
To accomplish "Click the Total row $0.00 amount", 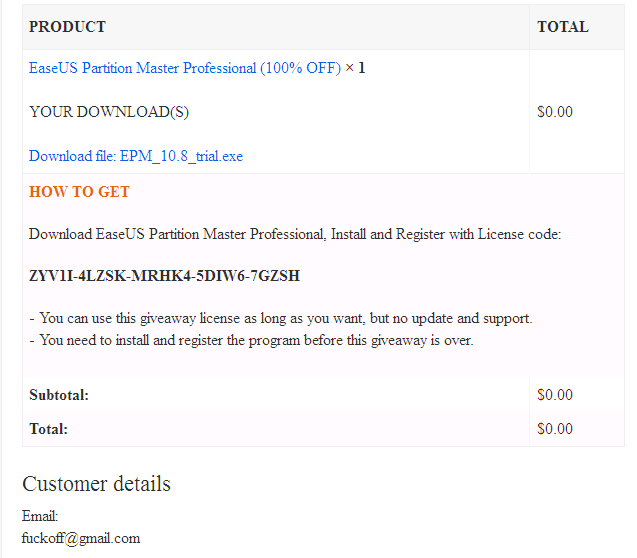I will coord(555,429).
